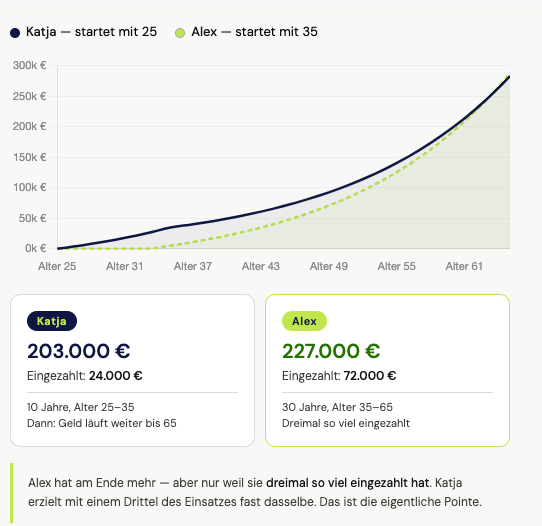Click the 'Alter 31' x-axis label
Screen dimensions: 542x526
point(124,266)
